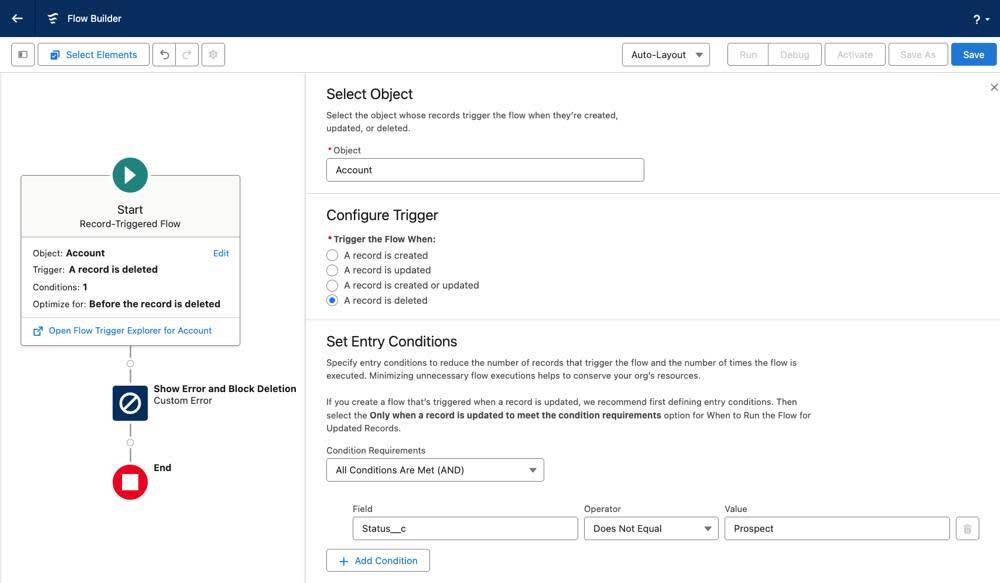This screenshot has width=1000, height=583.
Task: Click the Activate button
Action: point(855,55)
